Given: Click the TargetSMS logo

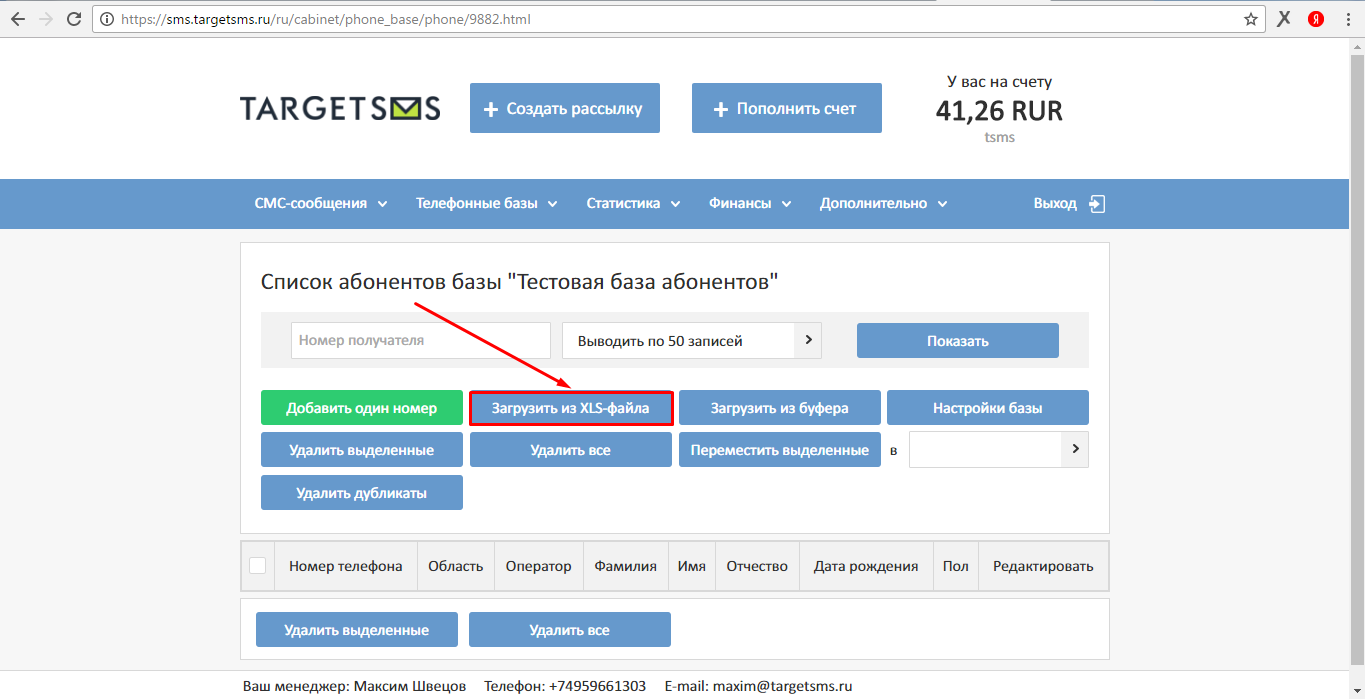Looking at the screenshot, I should click(340, 108).
